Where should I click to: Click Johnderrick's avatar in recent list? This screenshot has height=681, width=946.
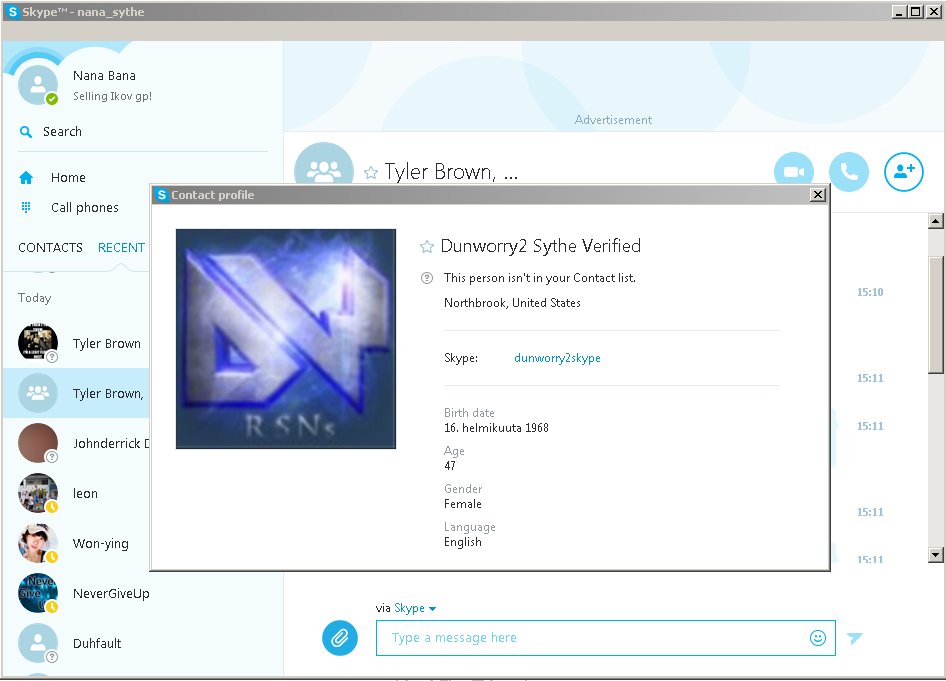38,443
